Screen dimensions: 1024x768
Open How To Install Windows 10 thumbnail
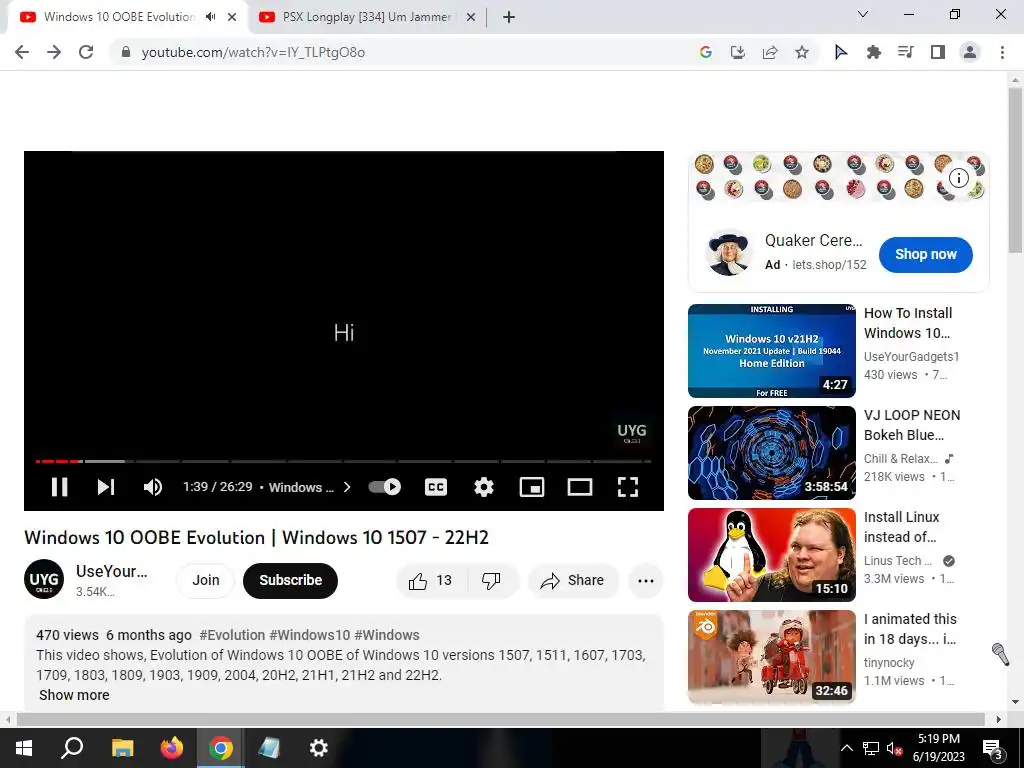coord(771,351)
